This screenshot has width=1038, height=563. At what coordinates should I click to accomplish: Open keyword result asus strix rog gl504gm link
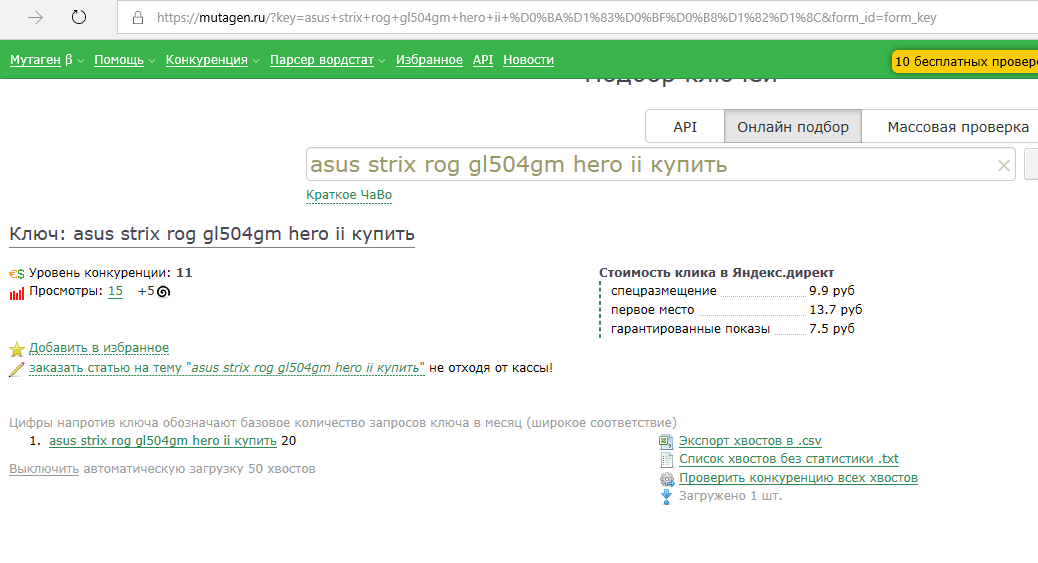[163, 441]
